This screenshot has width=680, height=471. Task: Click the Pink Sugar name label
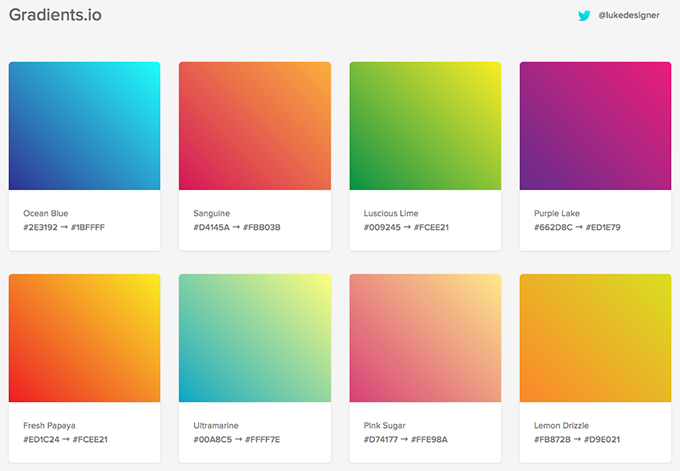click(385, 425)
